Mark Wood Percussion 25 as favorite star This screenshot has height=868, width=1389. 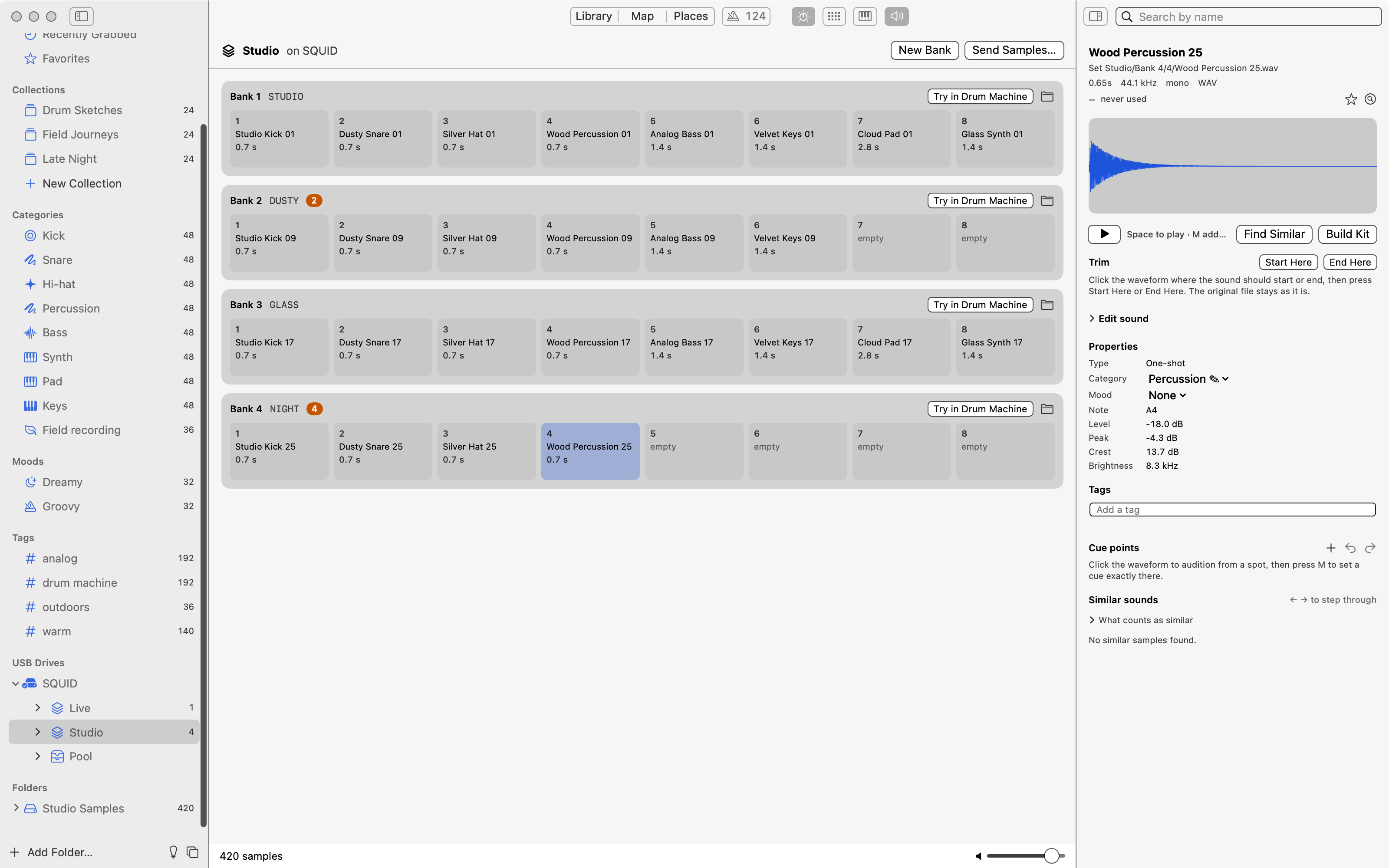click(x=1351, y=99)
